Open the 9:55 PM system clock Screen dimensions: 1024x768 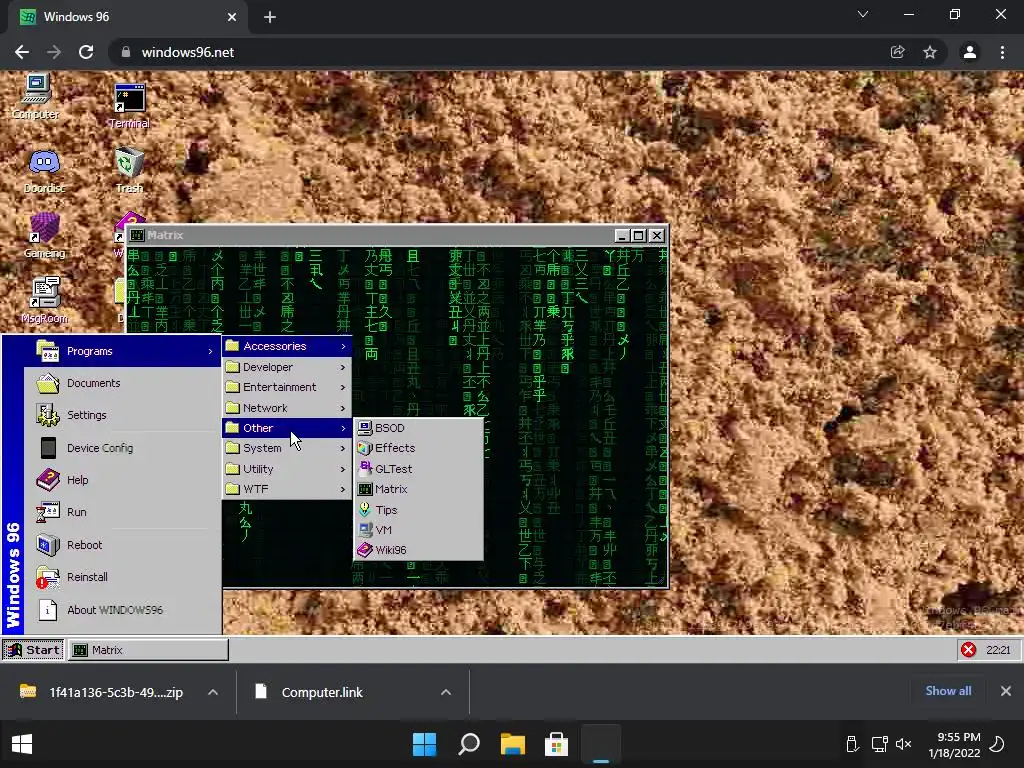pyautogui.click(x=954, y=744)
